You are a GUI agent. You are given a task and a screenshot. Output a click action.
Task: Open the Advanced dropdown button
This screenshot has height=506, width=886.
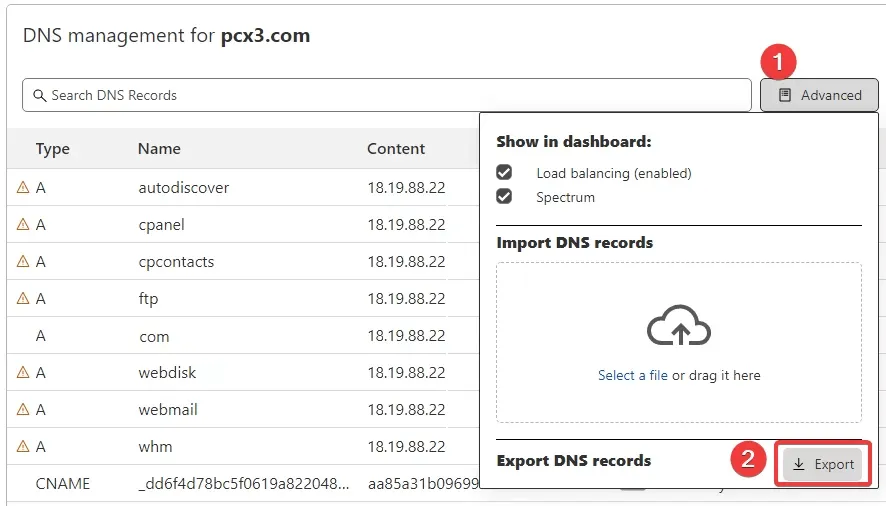(x=819, y=95)
